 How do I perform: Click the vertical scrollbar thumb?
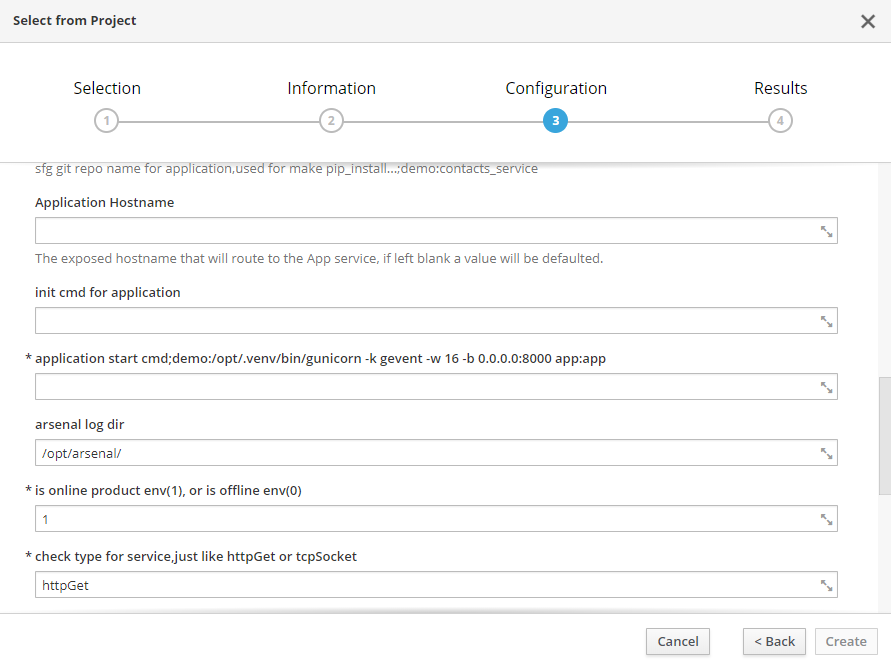pyautogui.click(x=884, y=435)
